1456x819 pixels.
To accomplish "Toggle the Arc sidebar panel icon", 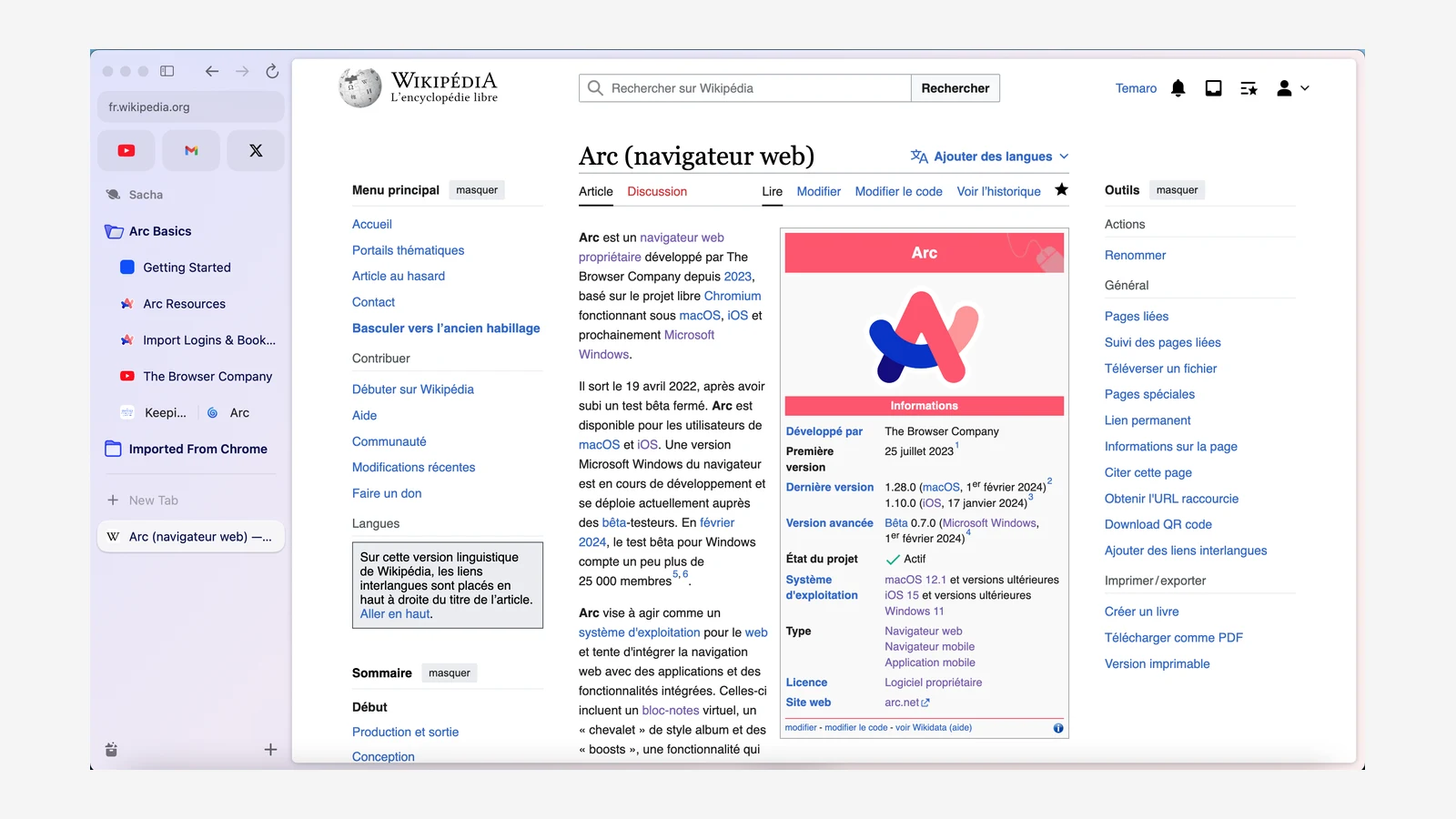I will click(167, 71).
